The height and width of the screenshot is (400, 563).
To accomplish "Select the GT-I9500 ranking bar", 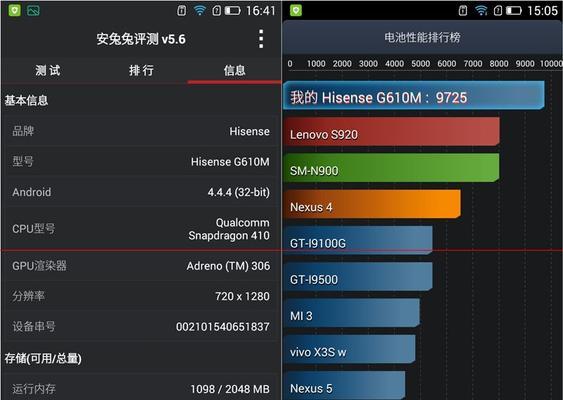I will coord(358,276).
